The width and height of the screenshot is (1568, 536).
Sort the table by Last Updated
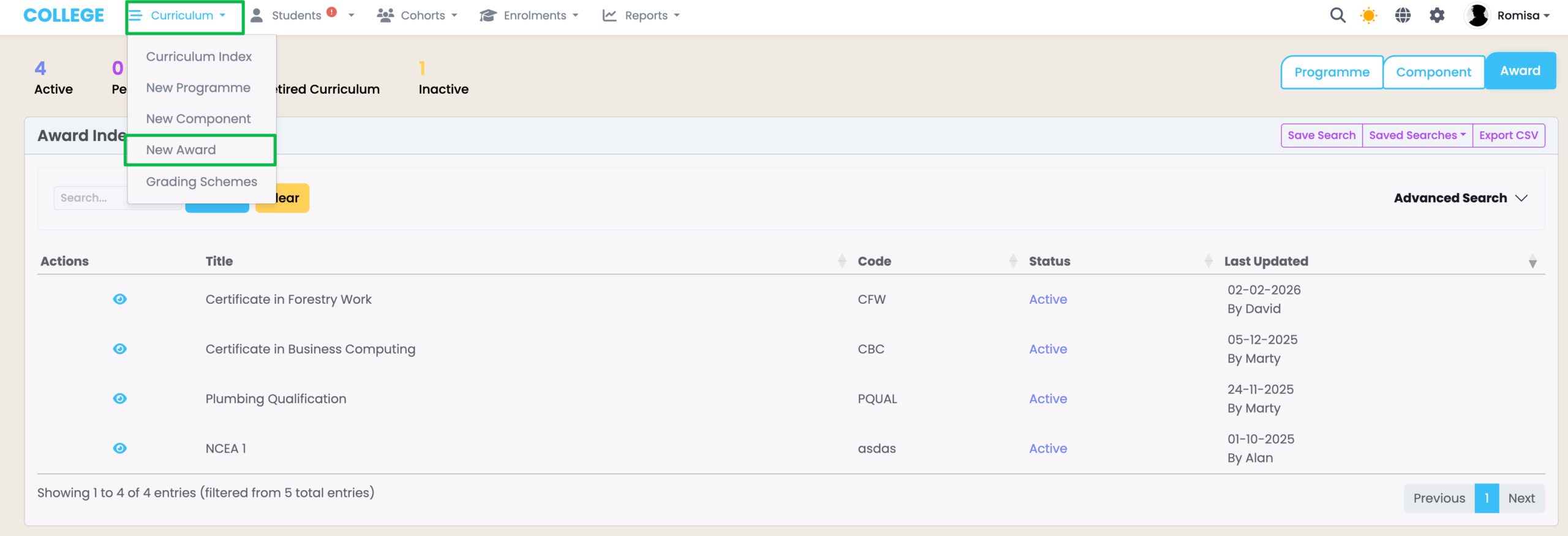click(1266, 261)
